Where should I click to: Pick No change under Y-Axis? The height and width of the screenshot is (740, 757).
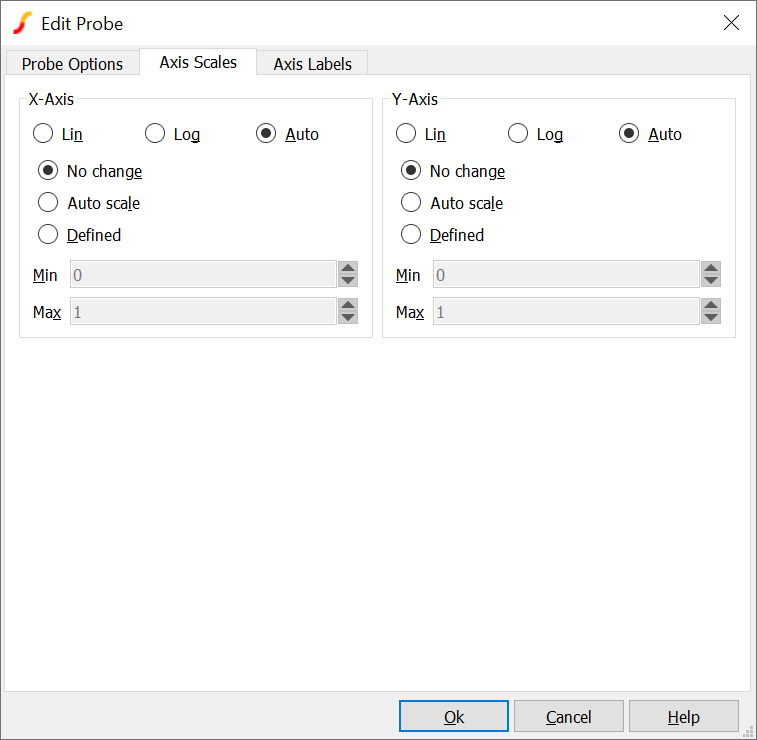coord(411,171)
